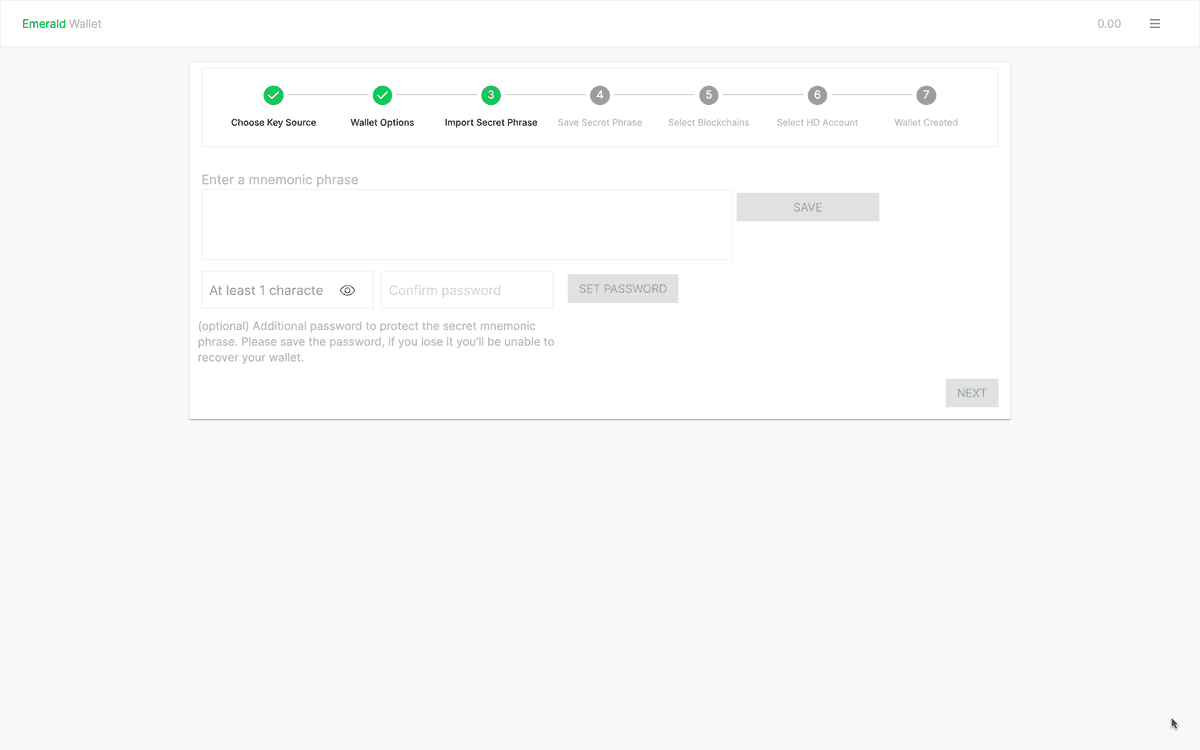Image resolution: width=1200 pixels, height=750 pixels.
Task: Select the Wallet Options step label
Action: click(382, 123)
